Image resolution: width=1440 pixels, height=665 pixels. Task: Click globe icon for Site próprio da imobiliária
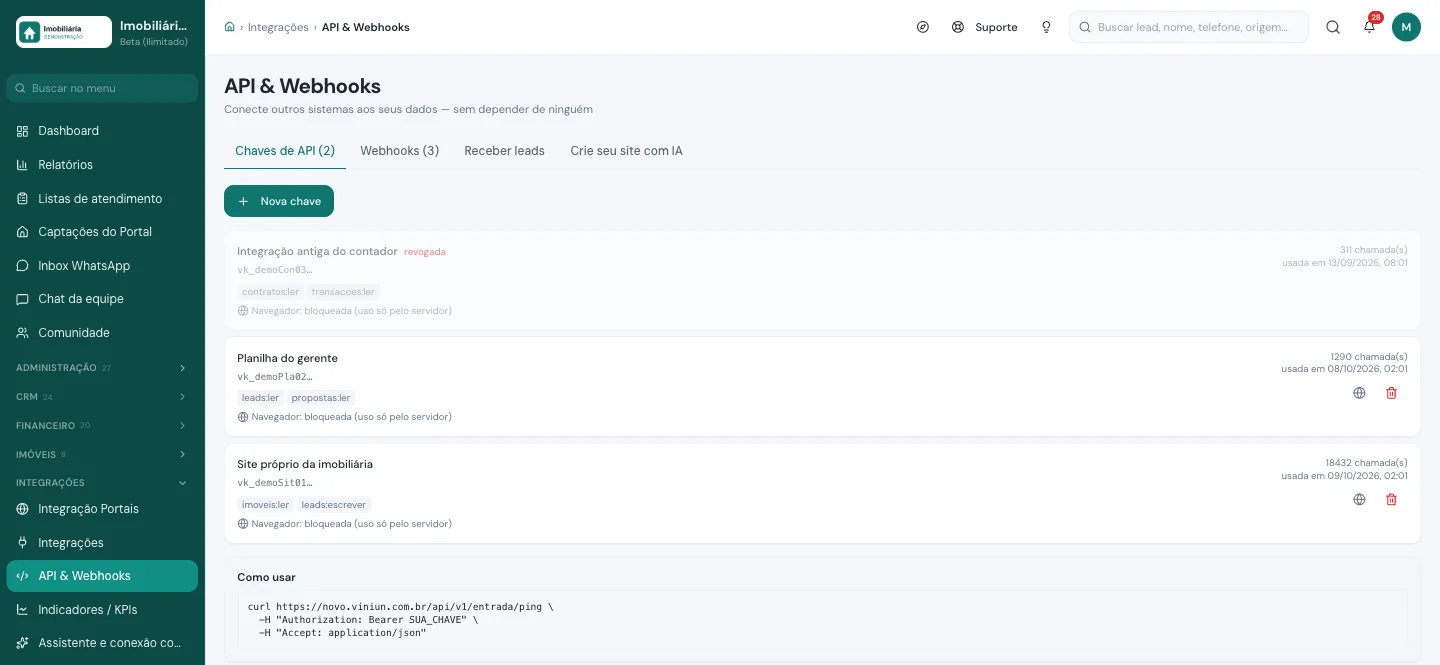click(1359, 500)
